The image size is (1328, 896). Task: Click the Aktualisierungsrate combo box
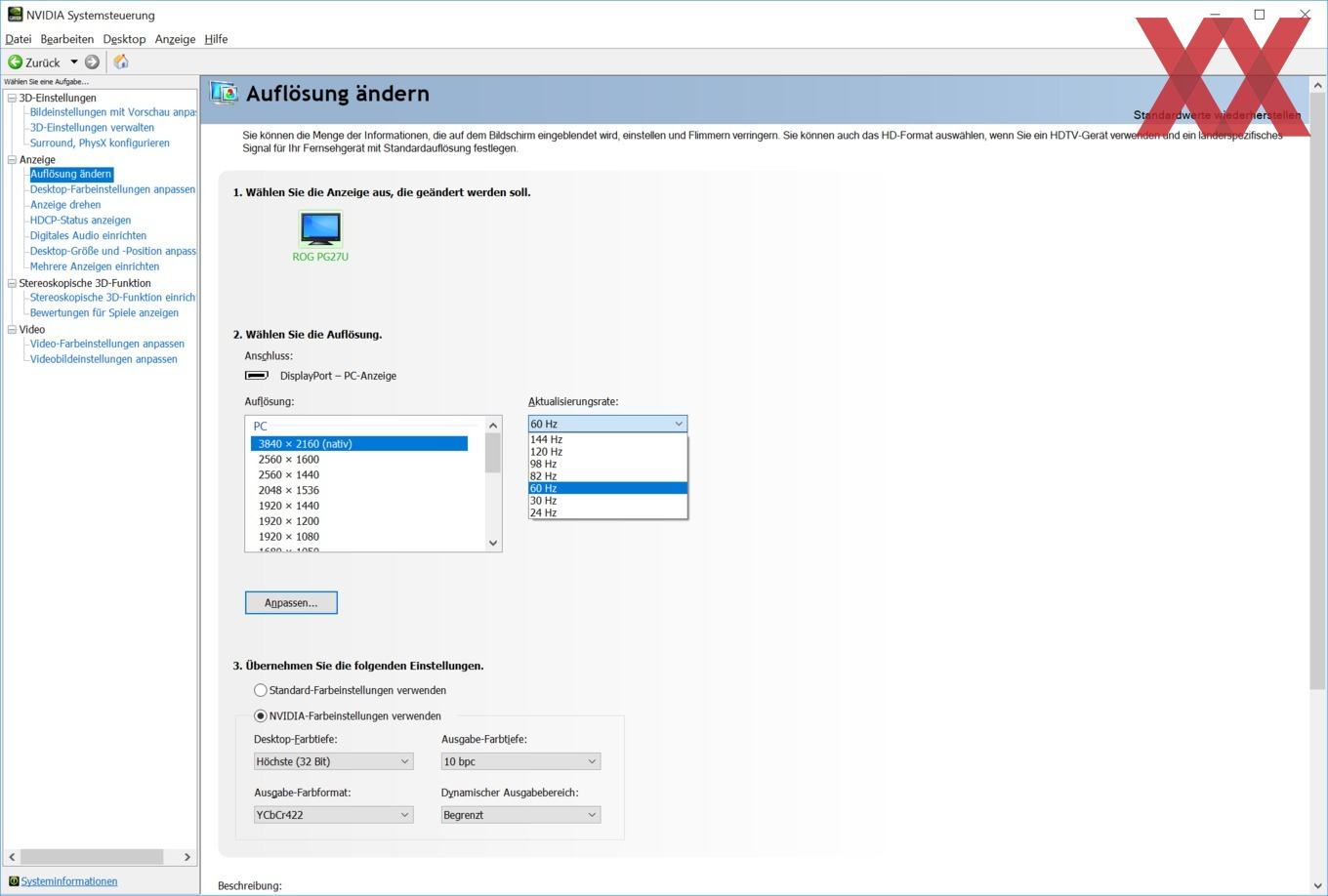click(x=607, y=424)
